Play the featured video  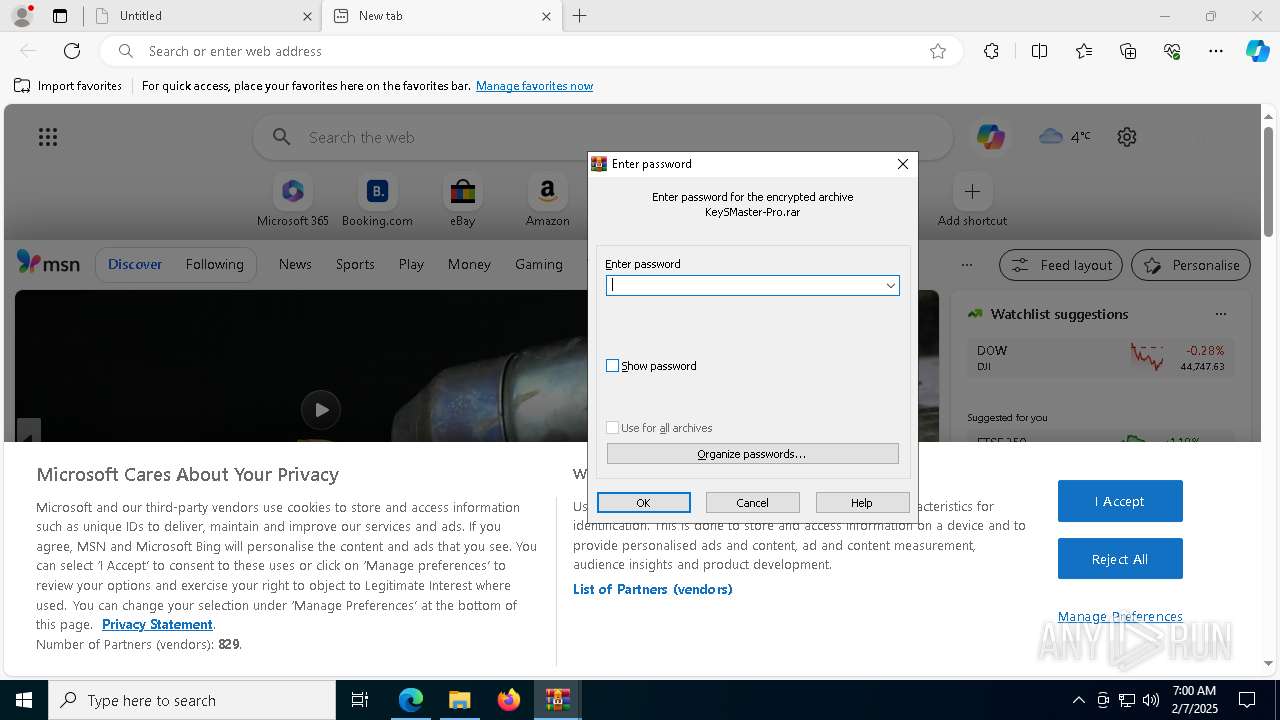click(x=321, y=409)
